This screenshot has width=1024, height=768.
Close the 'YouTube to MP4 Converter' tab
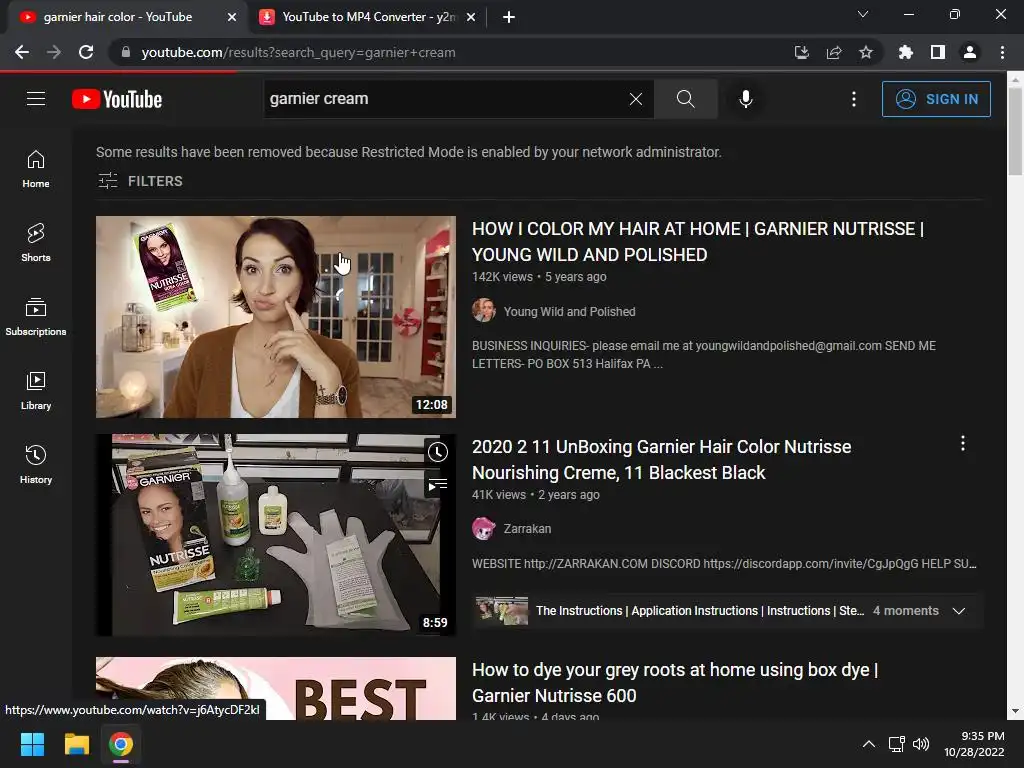[x=471, y=17]
